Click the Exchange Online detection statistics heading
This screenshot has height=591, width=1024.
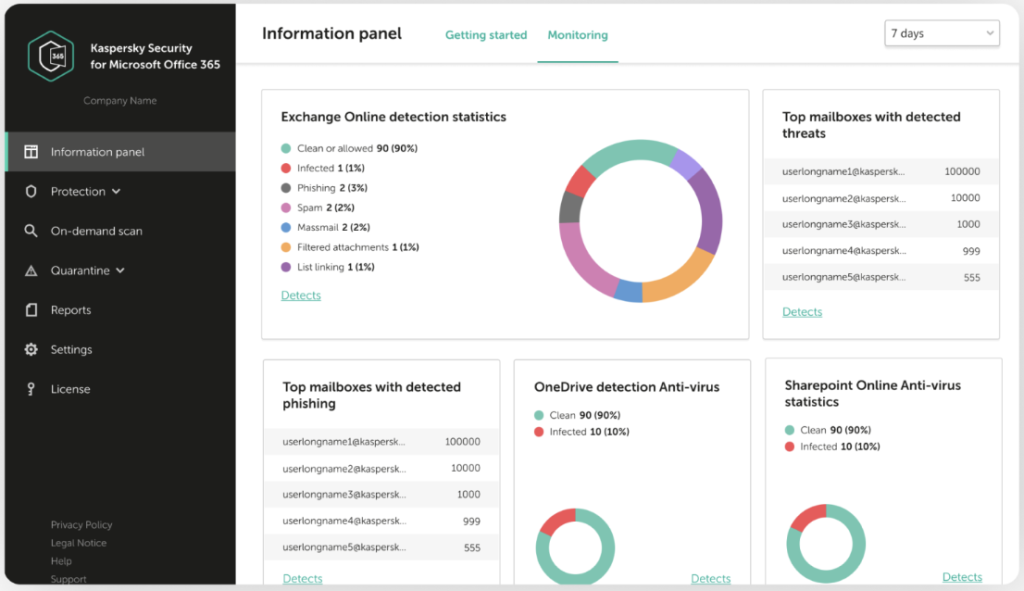pyautogui.click(x=393, y=117)
